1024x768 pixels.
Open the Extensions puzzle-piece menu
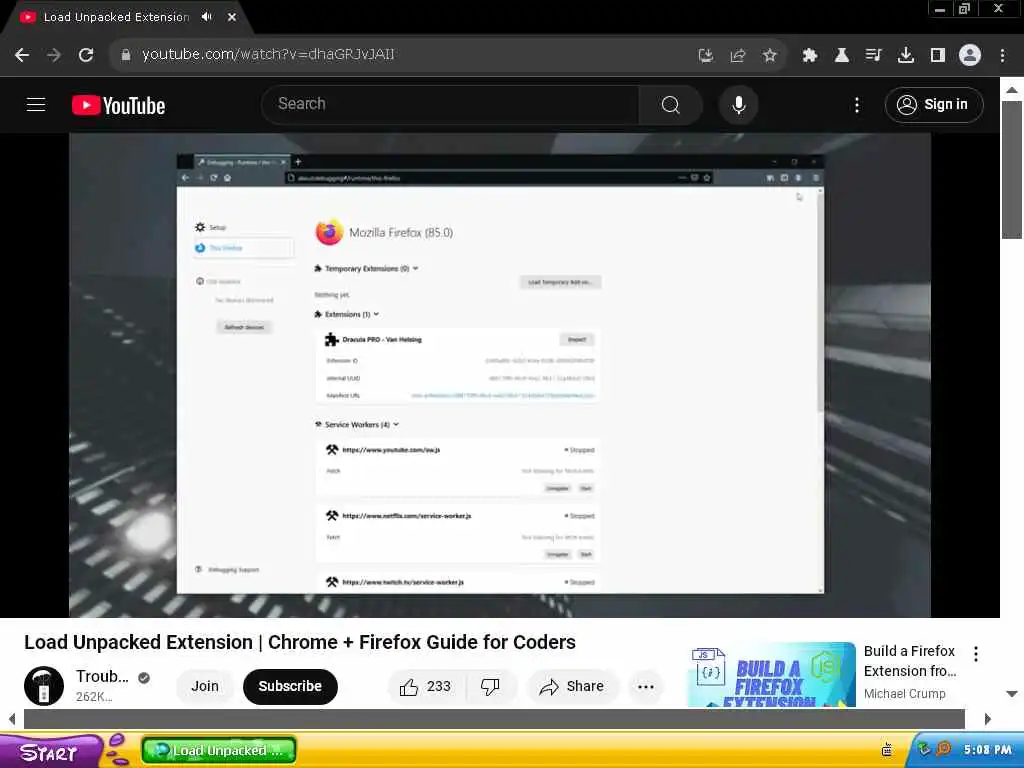pyautogui.click(x=810, y=56)
